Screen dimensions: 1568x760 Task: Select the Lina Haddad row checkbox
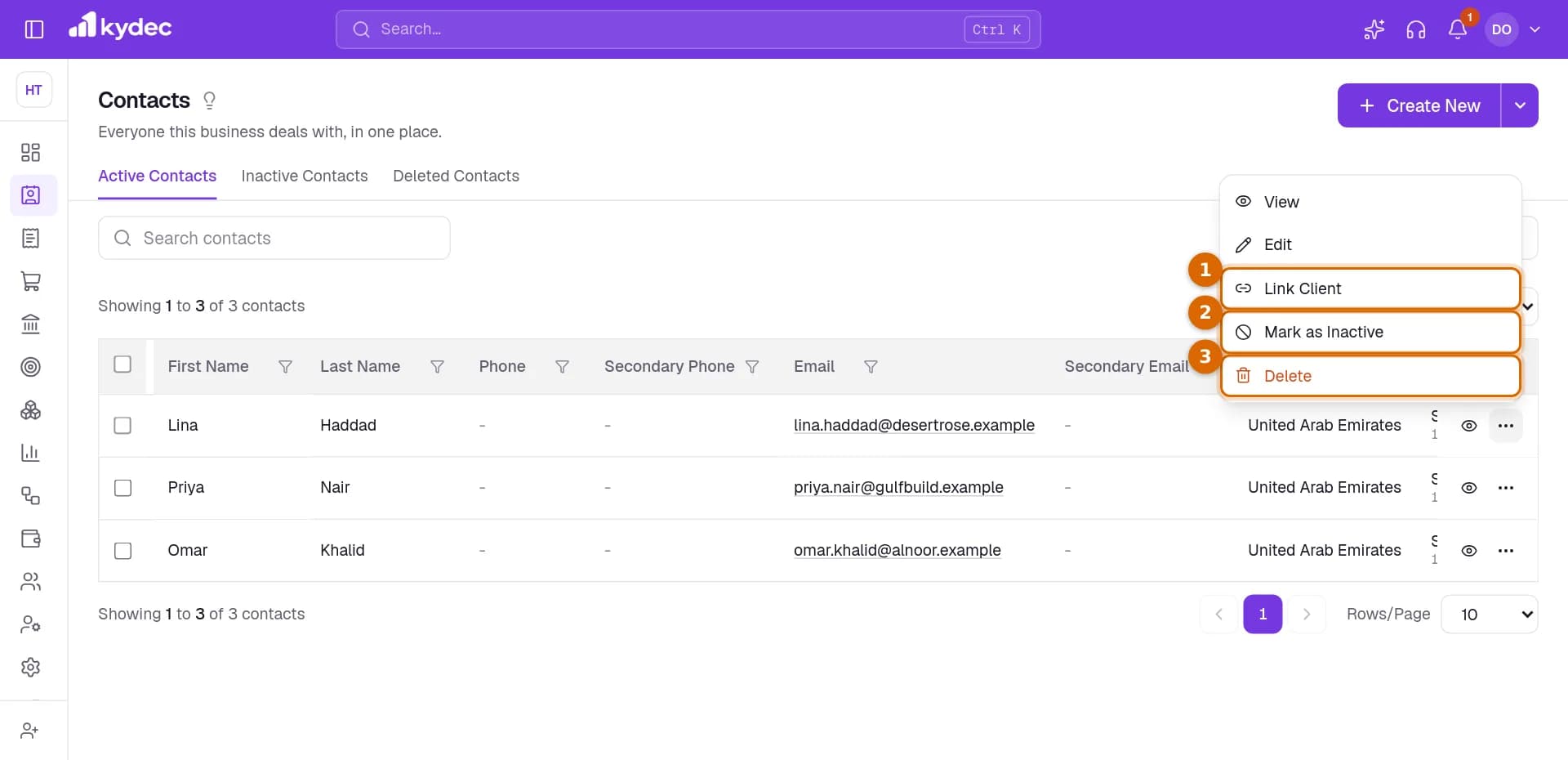click(122, 426)
